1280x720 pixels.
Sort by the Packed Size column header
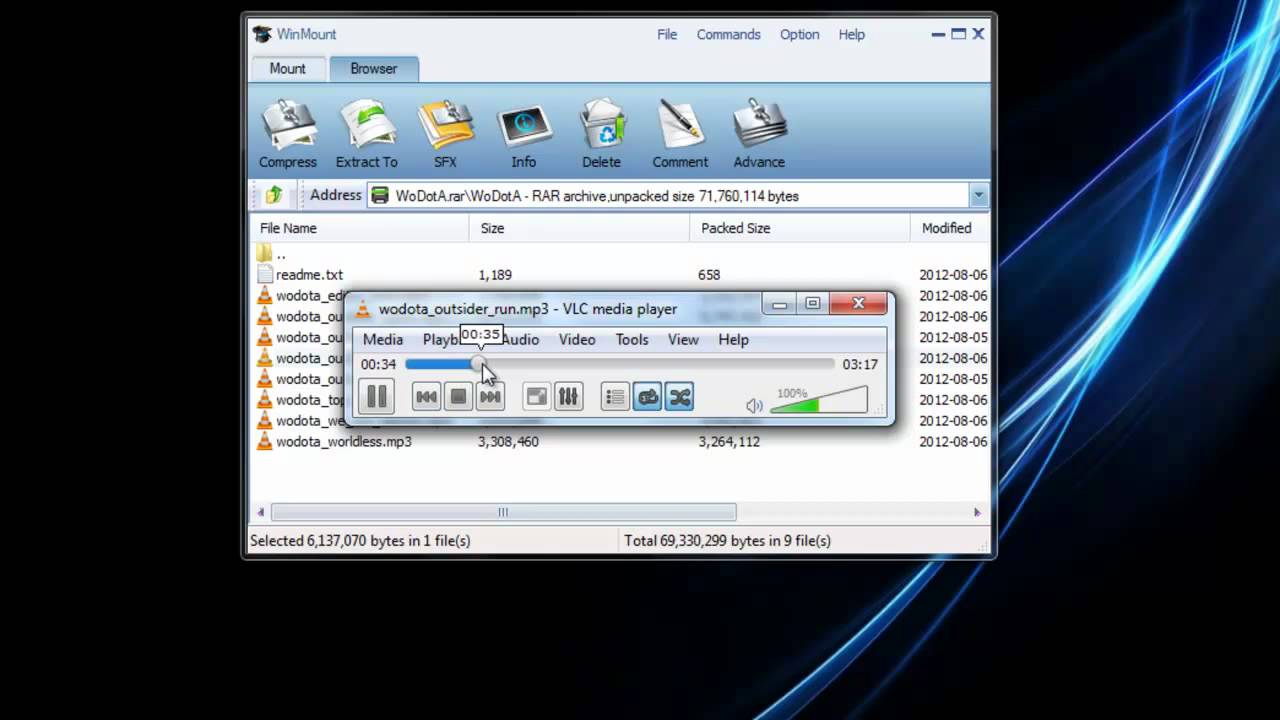tap(799, 228)
